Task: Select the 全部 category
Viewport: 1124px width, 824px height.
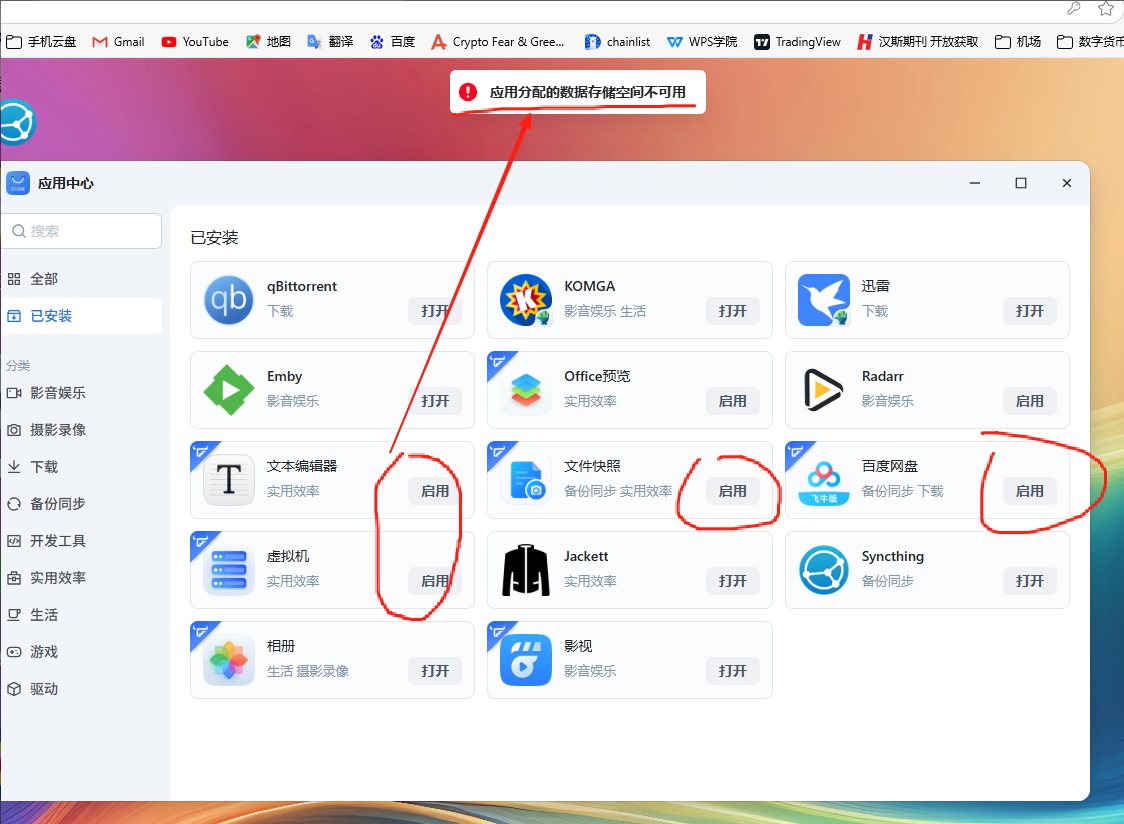Action: (x=81, y=279)
